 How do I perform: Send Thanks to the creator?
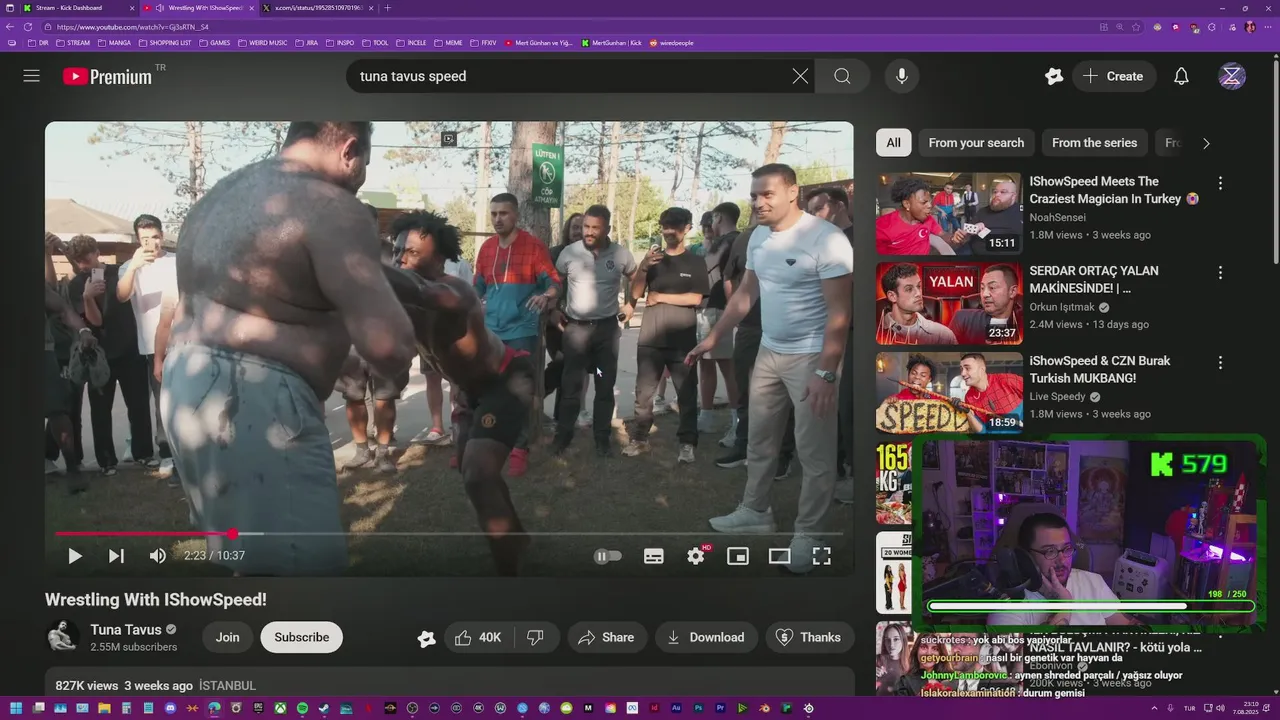(x=809, y=637)
